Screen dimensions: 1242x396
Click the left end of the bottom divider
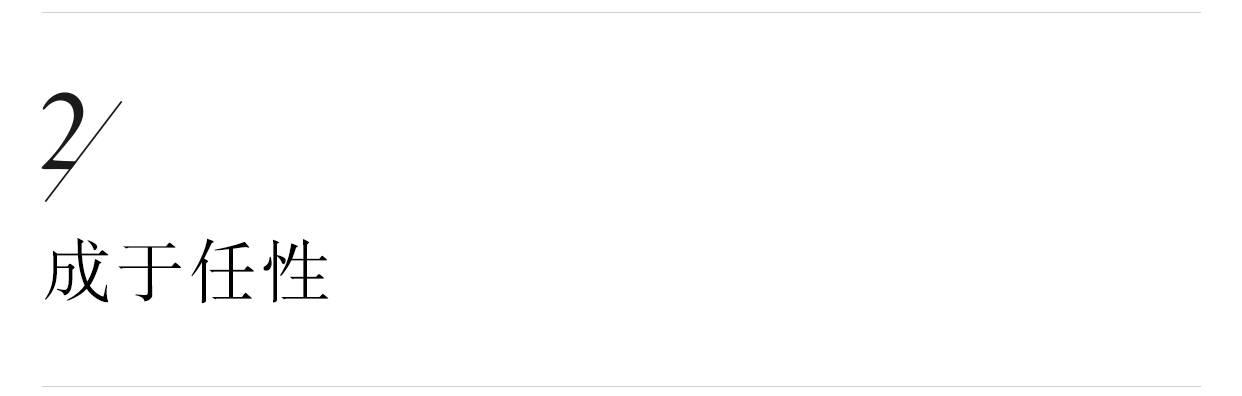coord(45,386)
